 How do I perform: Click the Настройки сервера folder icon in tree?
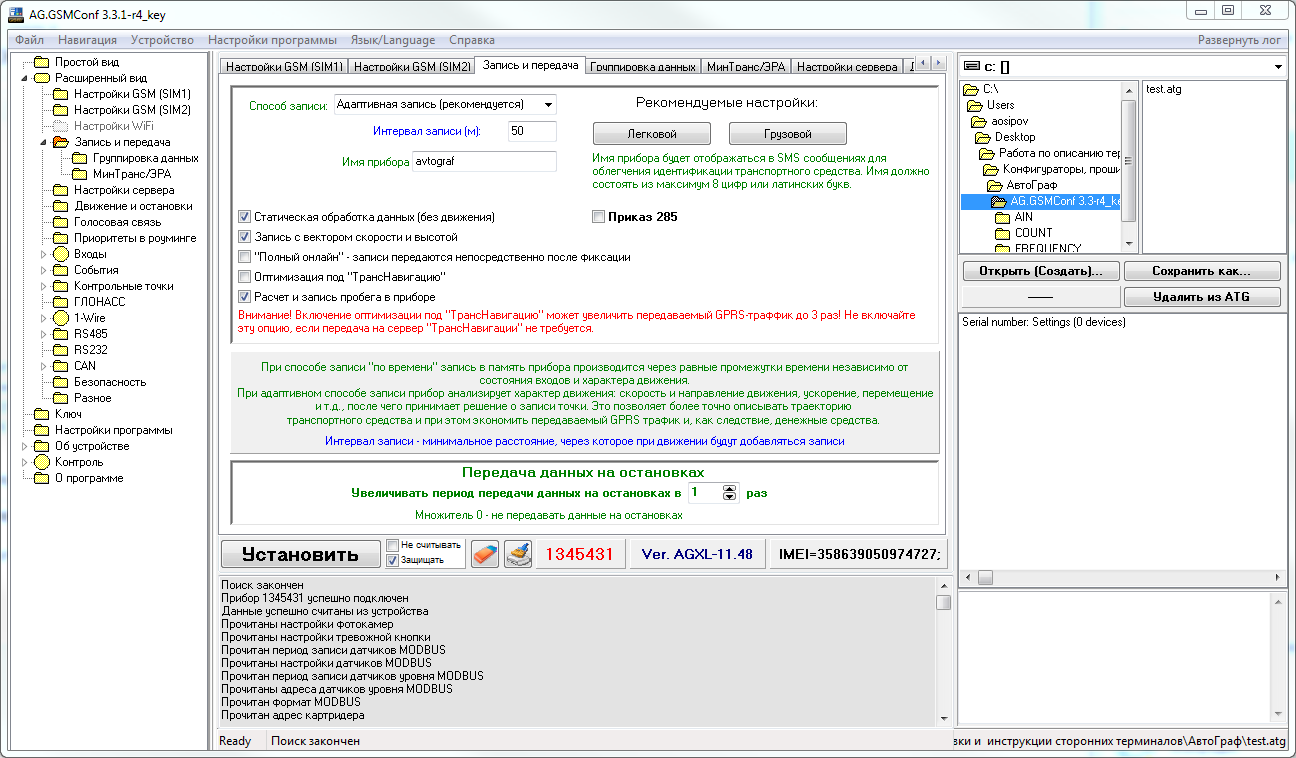click(x=61, y=190)
